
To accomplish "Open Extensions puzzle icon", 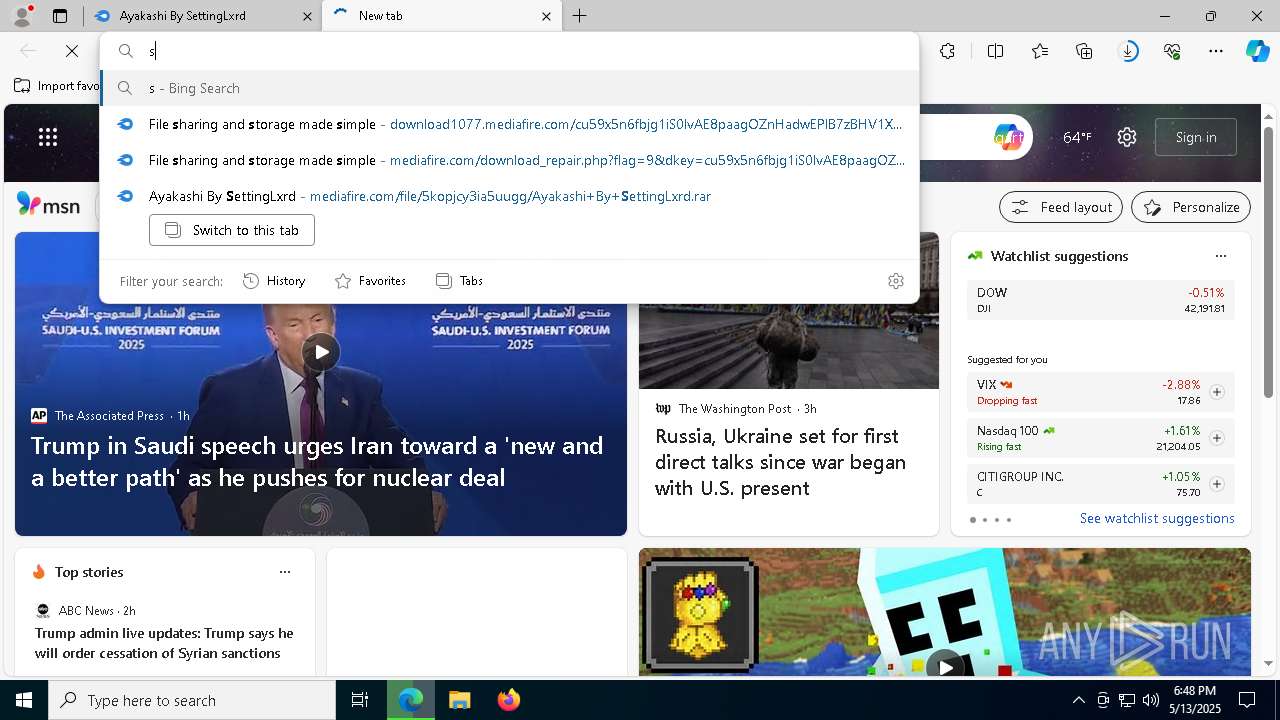I will click(948, 51).
